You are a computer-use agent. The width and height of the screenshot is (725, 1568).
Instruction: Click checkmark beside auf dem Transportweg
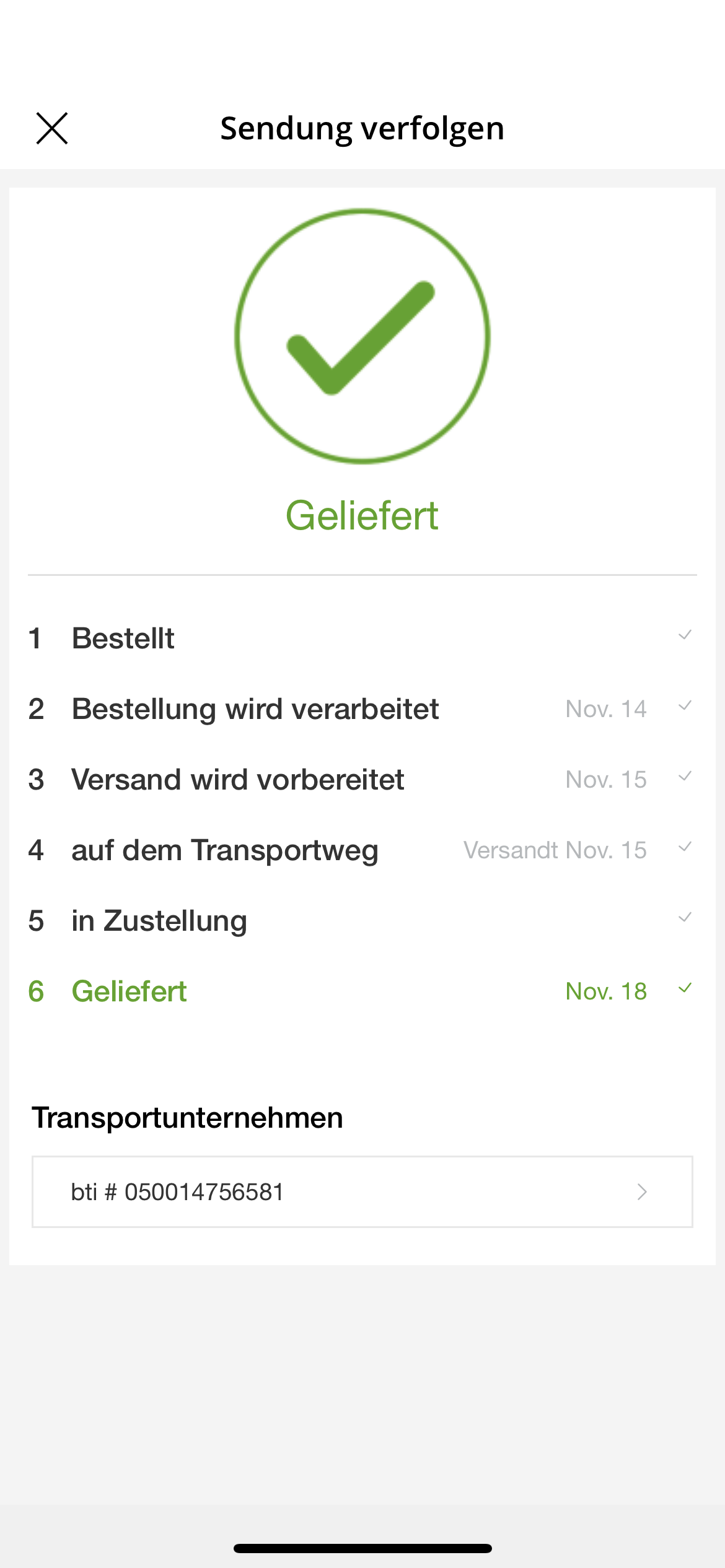[685, 847]
